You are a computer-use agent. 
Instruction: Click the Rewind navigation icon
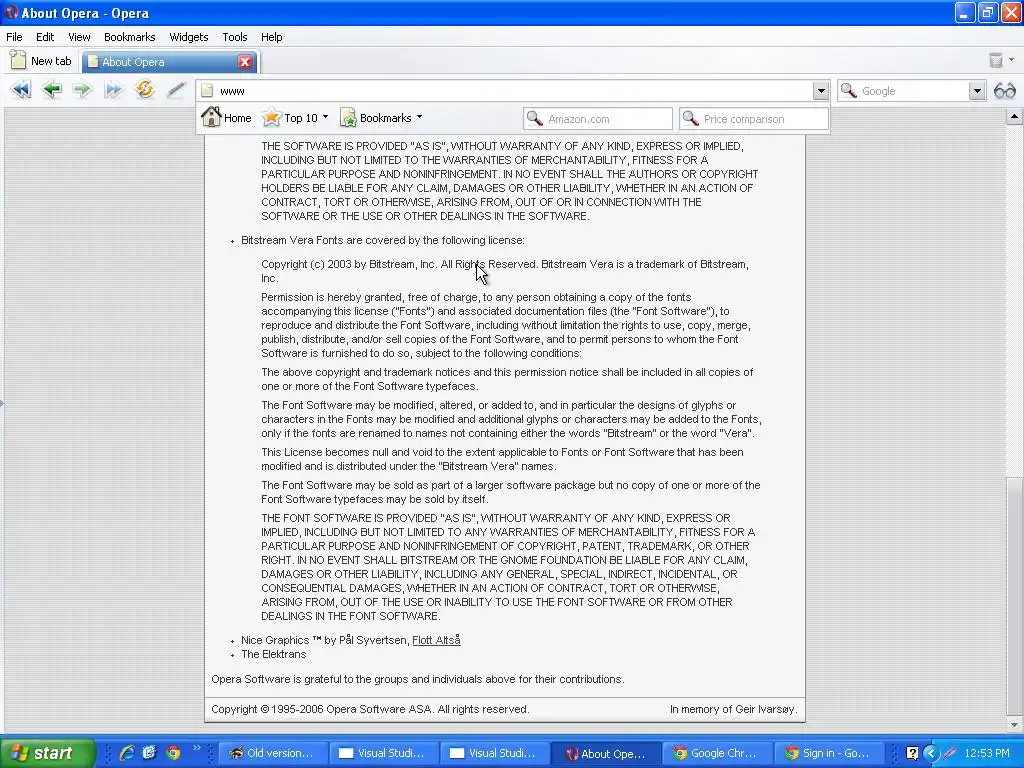click(21, 89)
